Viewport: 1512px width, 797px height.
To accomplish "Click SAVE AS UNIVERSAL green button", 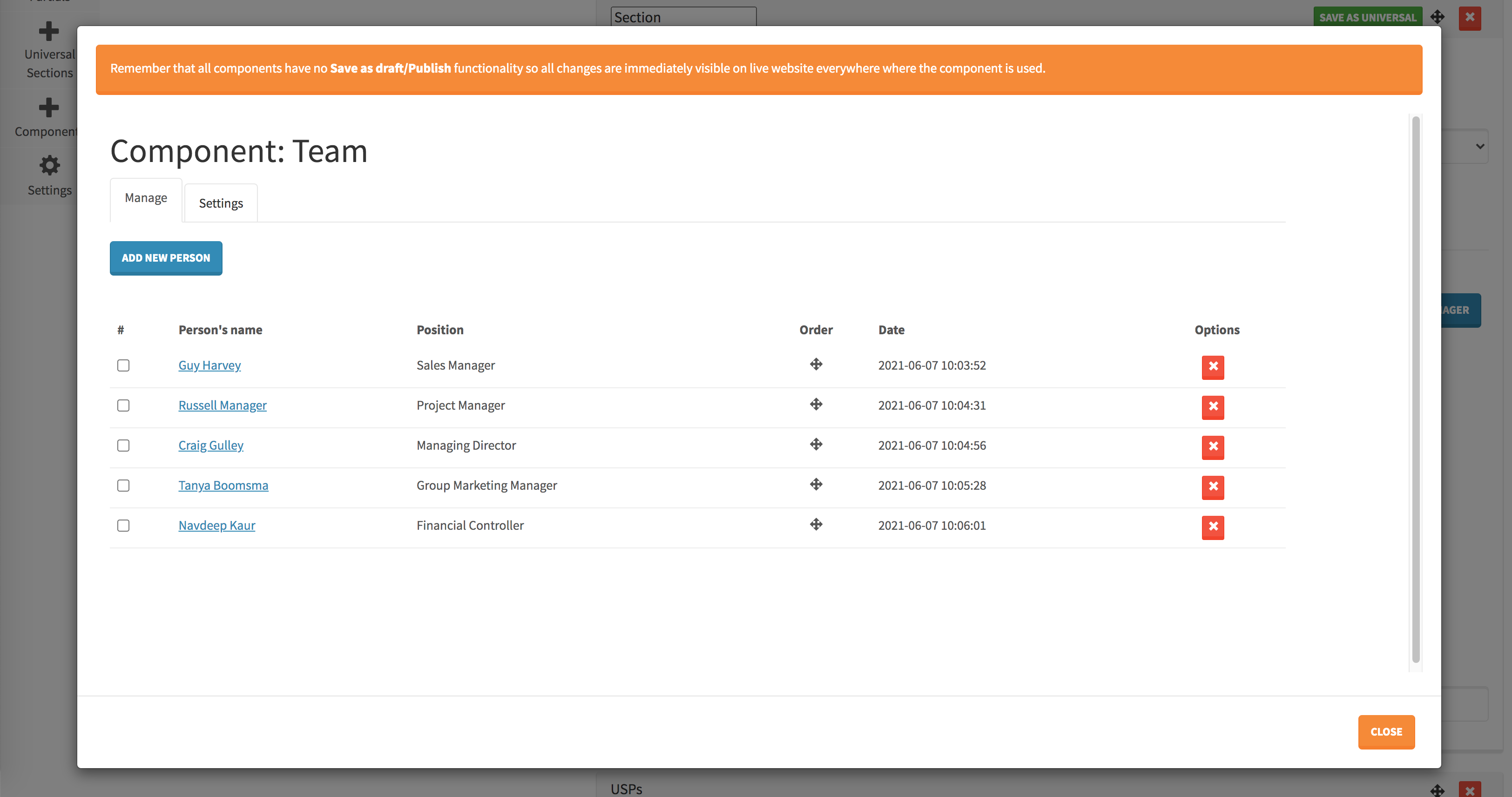I will pos(1369,17).
